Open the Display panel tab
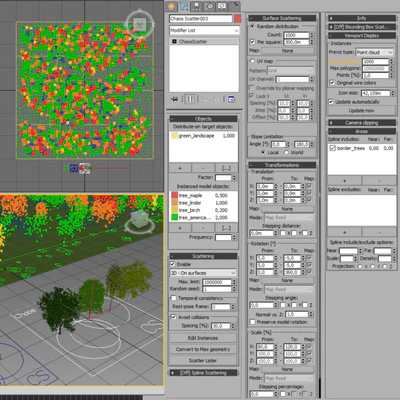 pos(222,6)
